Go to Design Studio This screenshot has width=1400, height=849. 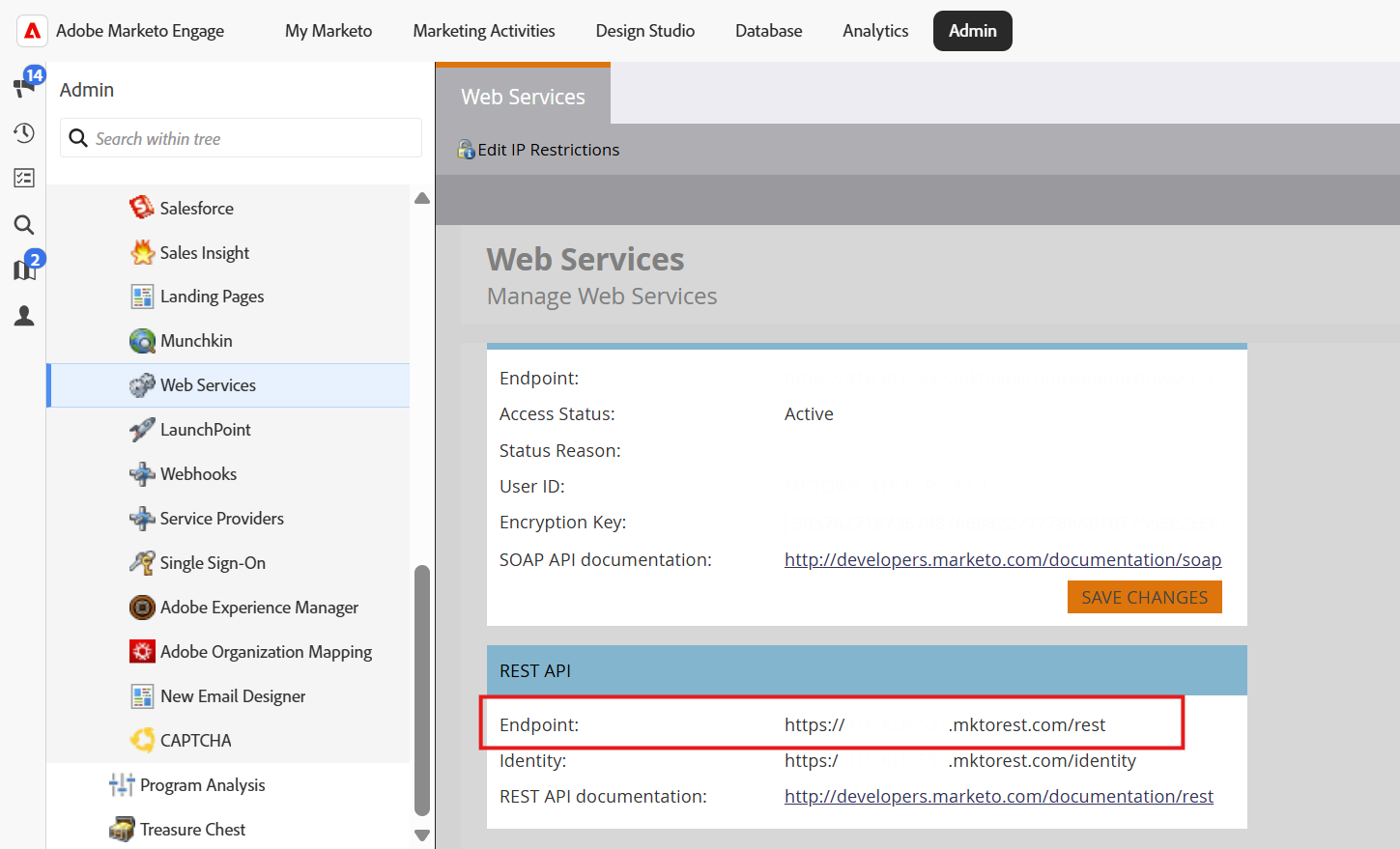tap(645, 31)
